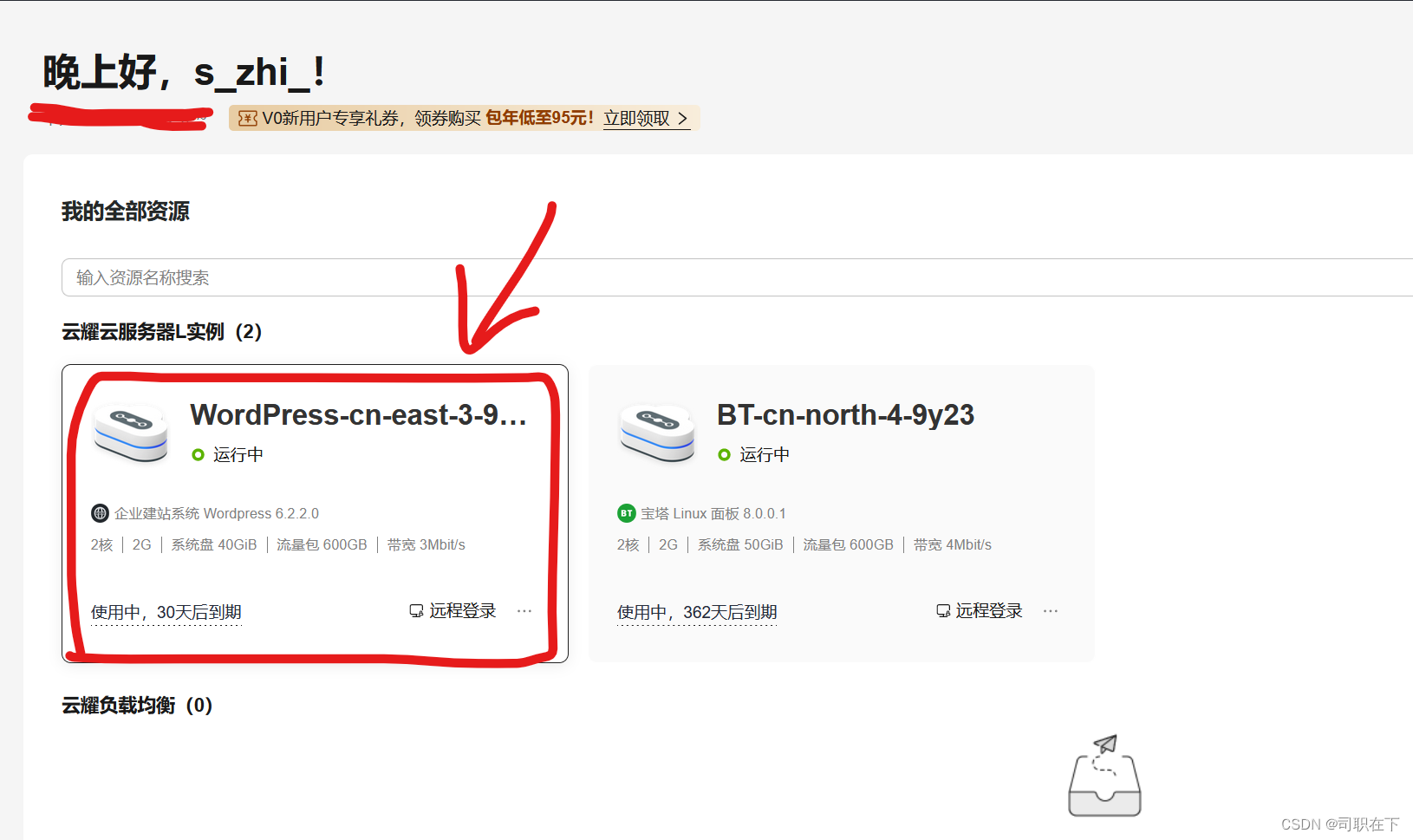Click 使用中，30天后到期 expiry text
Viewport: 1413px width, 840px height.
pos(166,613)
